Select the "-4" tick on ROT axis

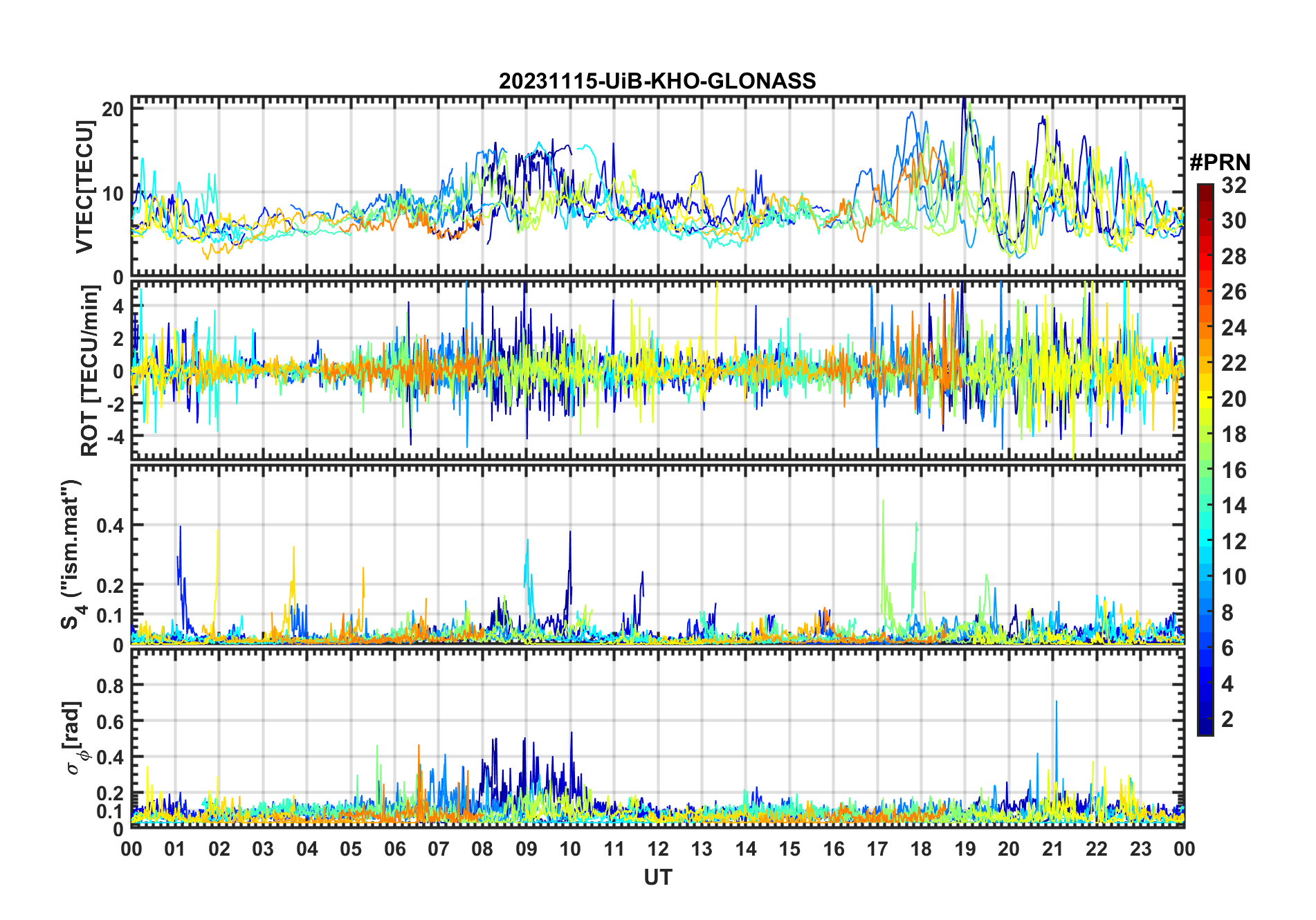[x=114, y=436]
